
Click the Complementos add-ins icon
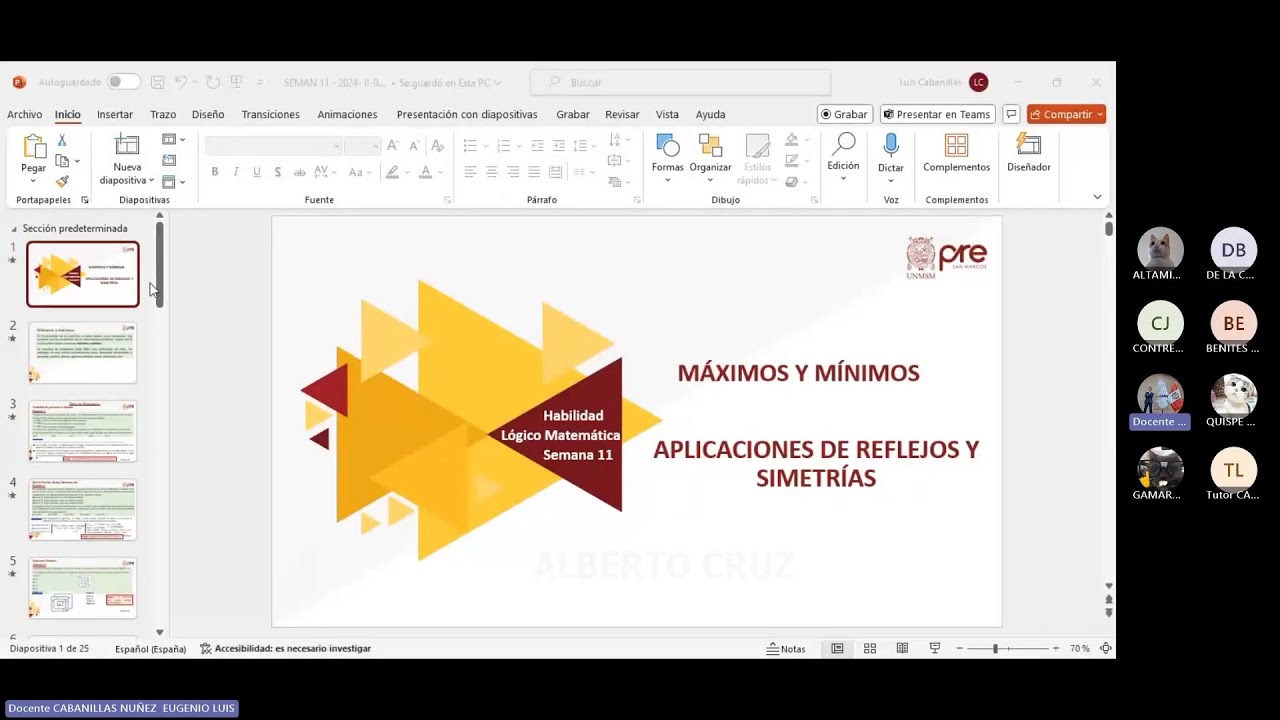click(x=957, y=146)
